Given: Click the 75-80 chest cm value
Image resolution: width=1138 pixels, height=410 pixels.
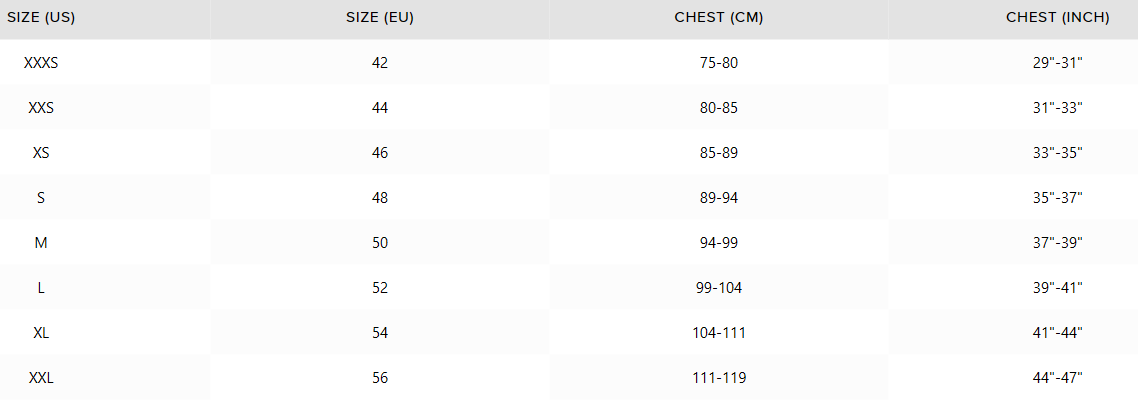Looking at the screenshot, I should coord(719,63).
